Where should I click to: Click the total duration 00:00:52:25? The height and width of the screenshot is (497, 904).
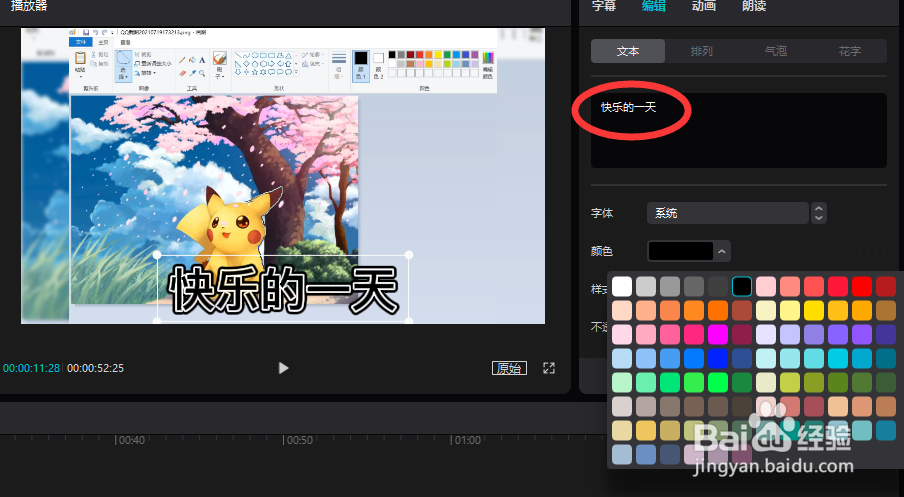tap(95, 368)
